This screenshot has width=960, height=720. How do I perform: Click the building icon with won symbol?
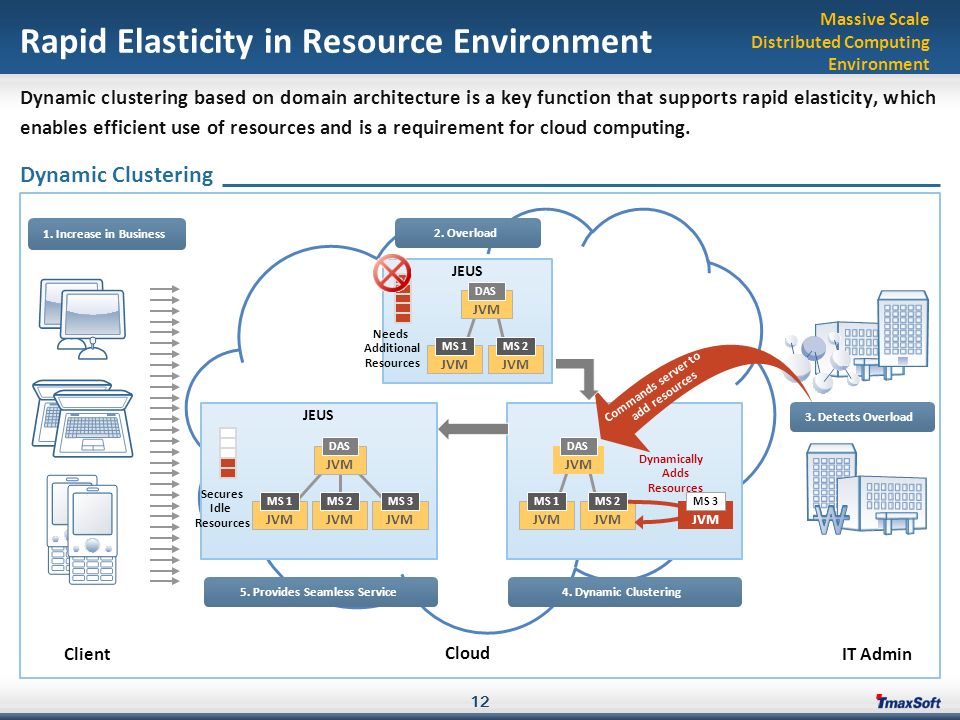click(866, 489)
